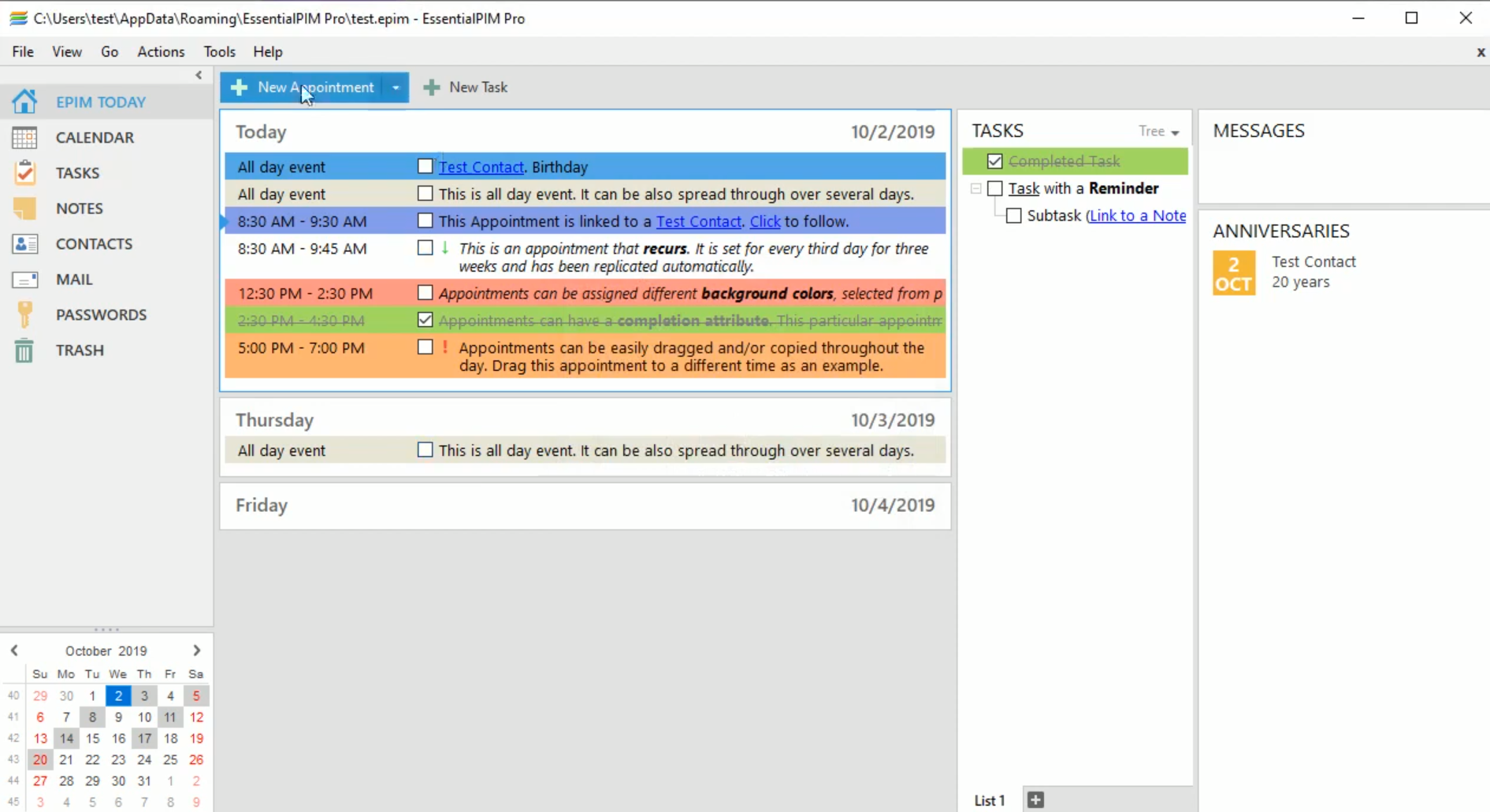This screenshot has height=812, width=1490.
Task: Open the CONTACTS module
Action: coord(94,243)
